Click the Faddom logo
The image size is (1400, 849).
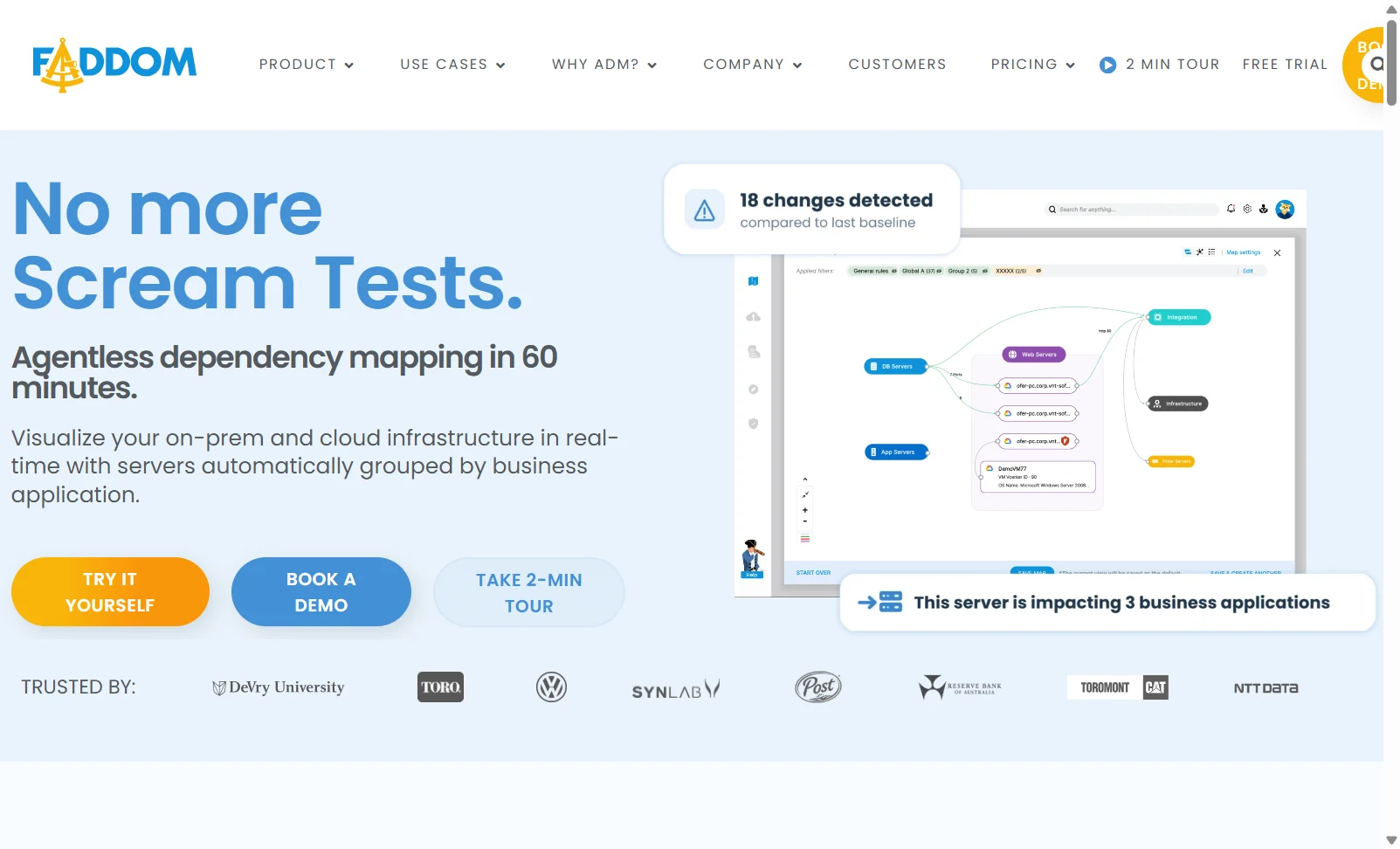[114, 65]
